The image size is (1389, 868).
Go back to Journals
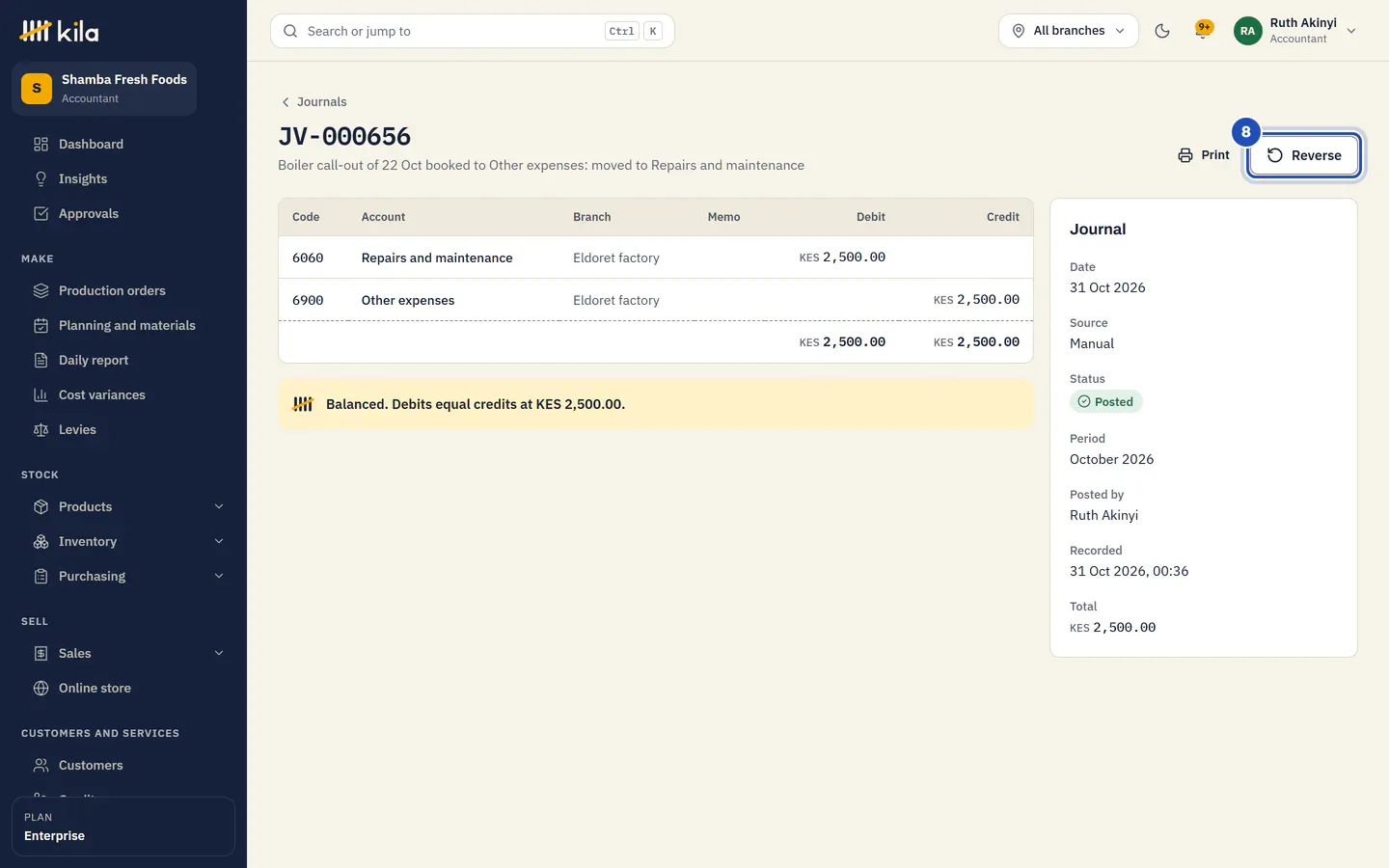pos(313,101)
